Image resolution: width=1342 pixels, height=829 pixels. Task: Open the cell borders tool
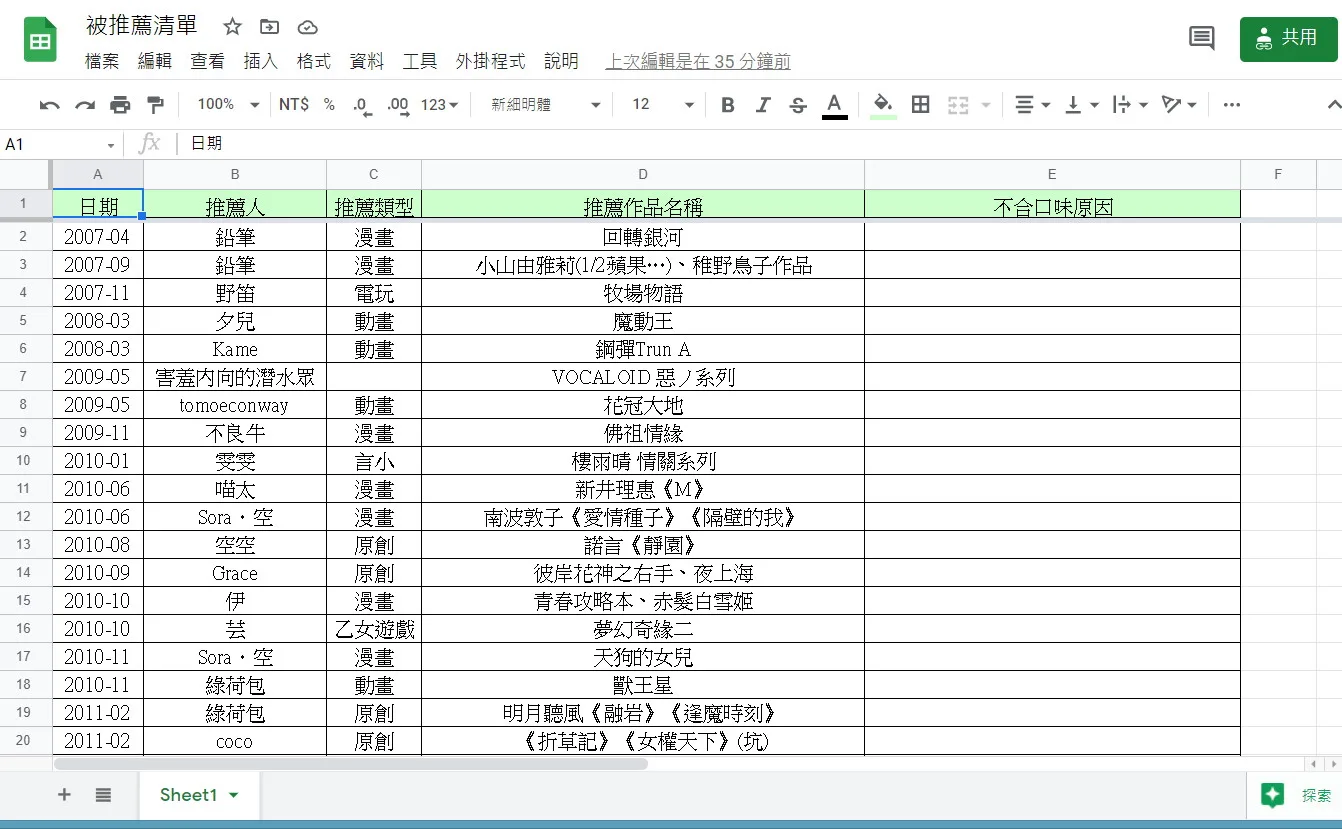click(921, 105)
